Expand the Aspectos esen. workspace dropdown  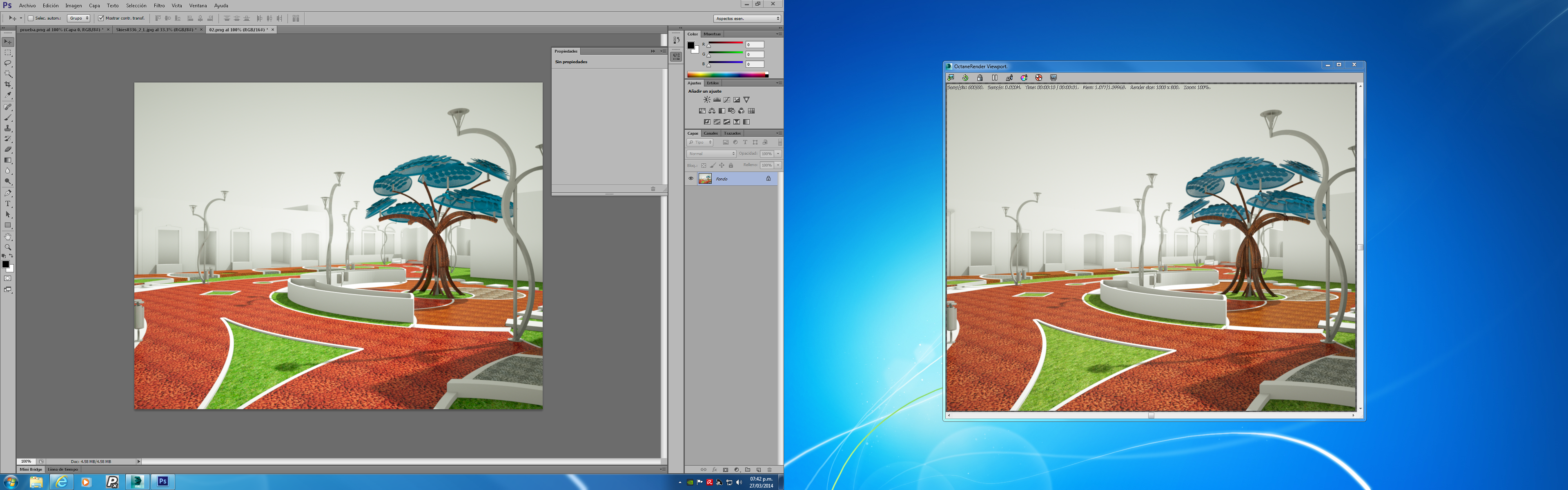point(747,18)
